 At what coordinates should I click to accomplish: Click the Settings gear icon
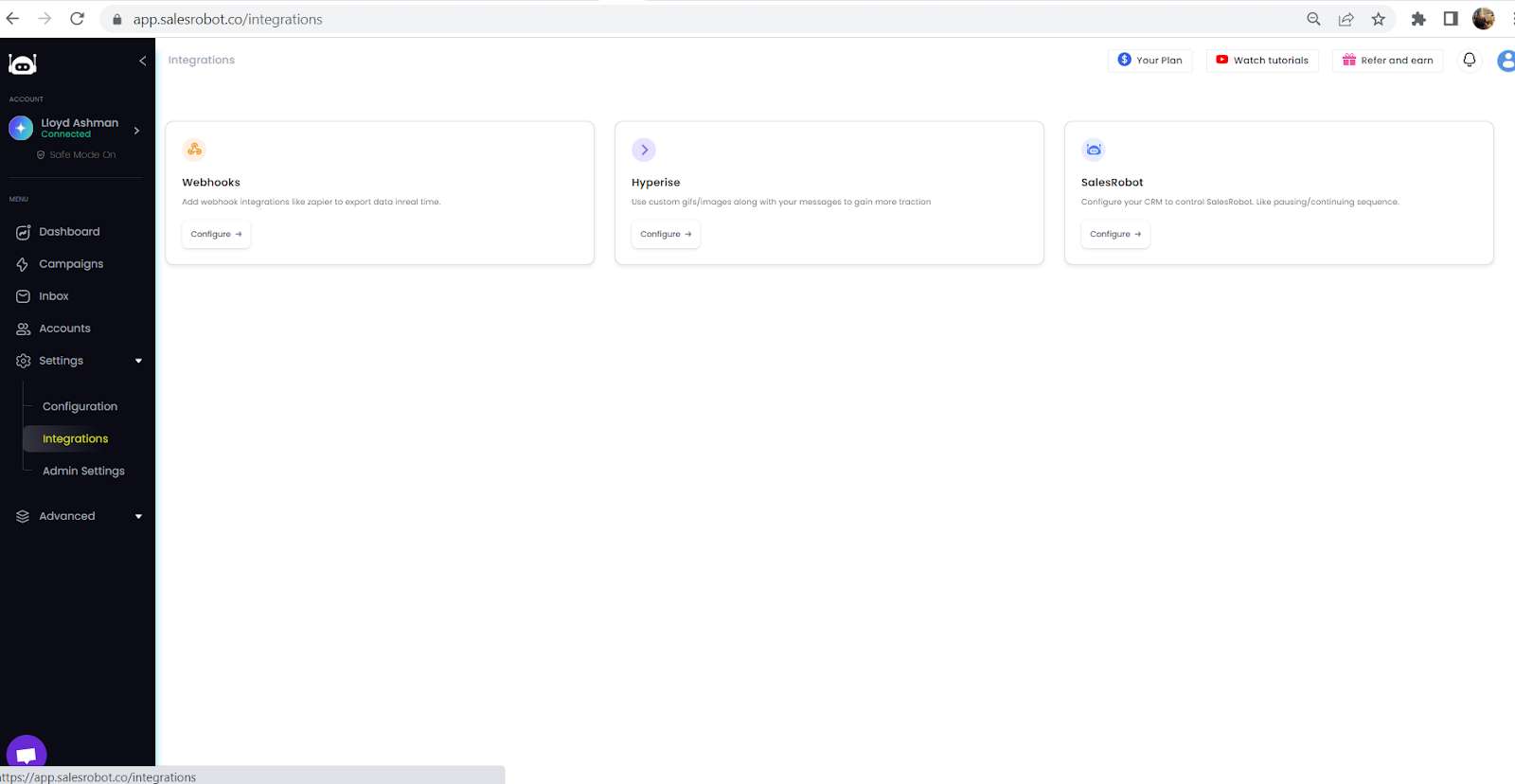tap(23, 361)
